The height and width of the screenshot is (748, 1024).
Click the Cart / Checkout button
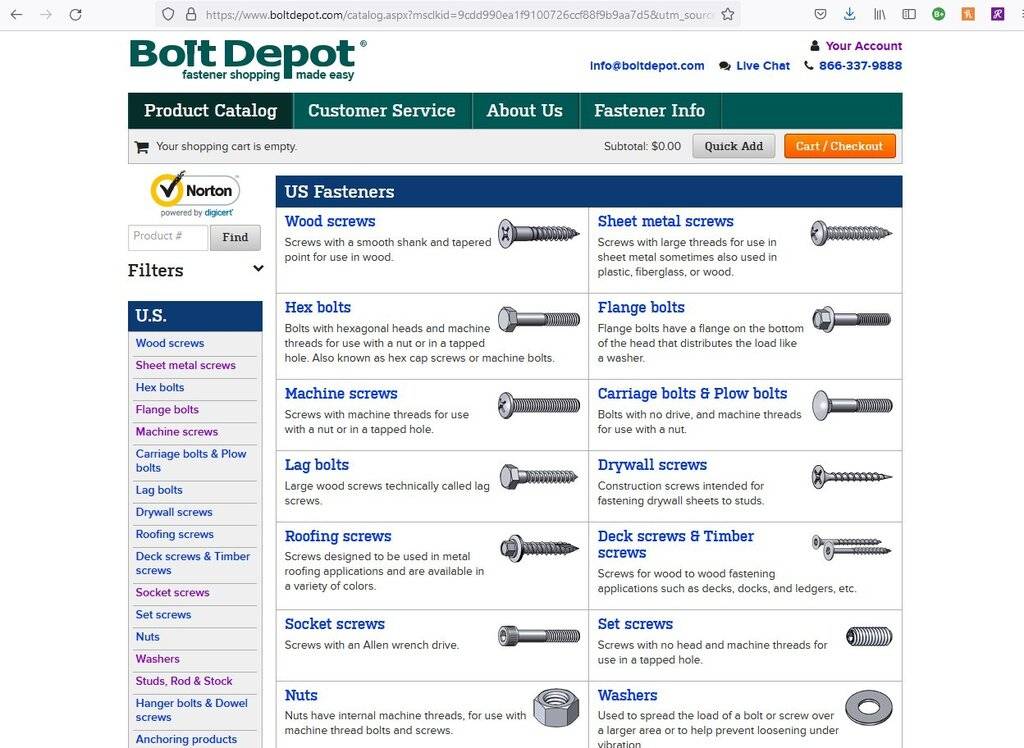pos(840,146)
